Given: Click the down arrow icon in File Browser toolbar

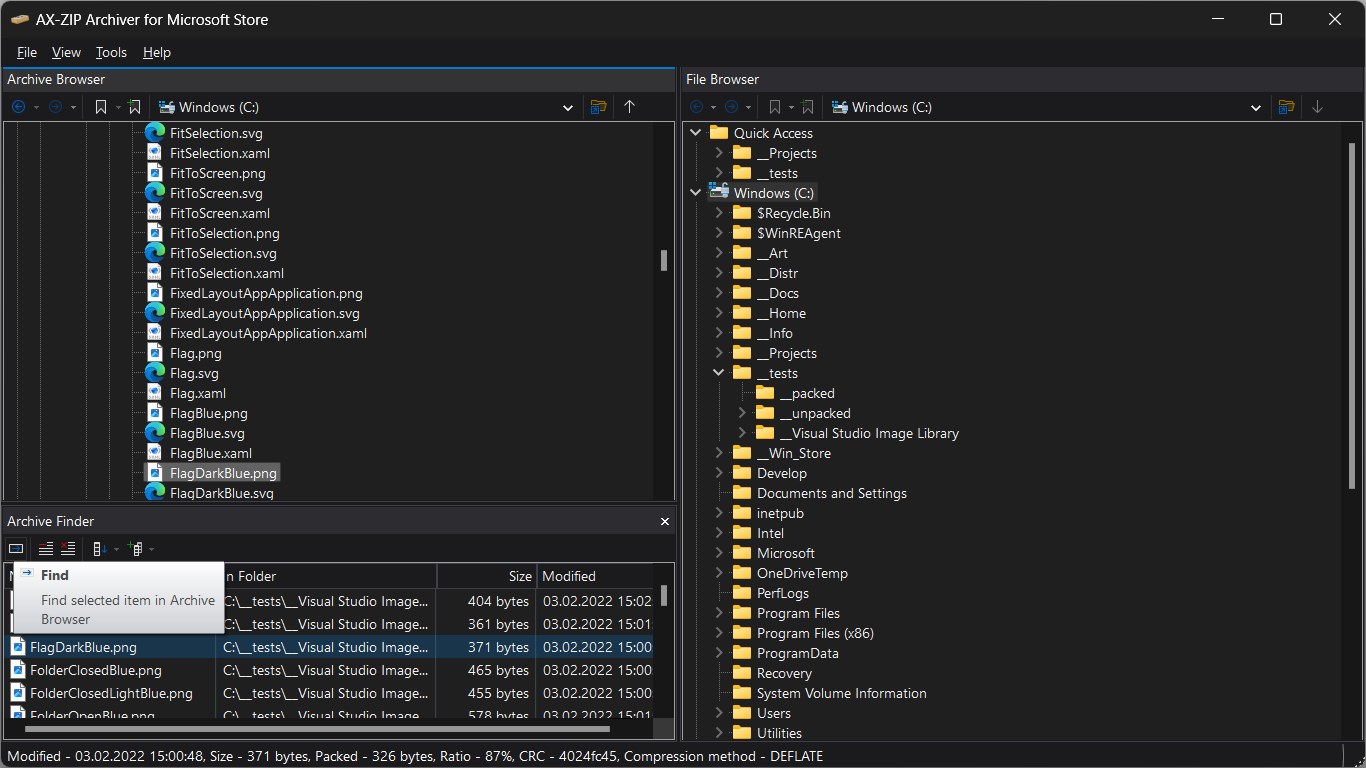Looking at the screenshot, I should click(1317, 107).
